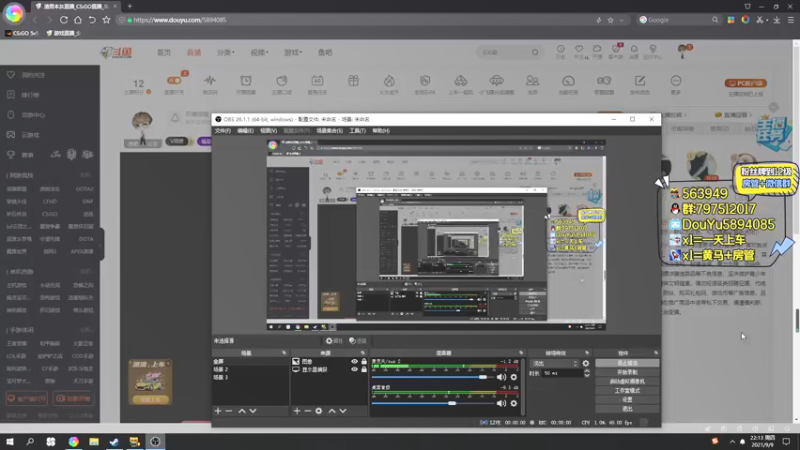Image resolution: width=800 pixels, height=450 pixels.
Task: Undock the audio mixer panel via its header icon
Action: [x=521, y=353]
